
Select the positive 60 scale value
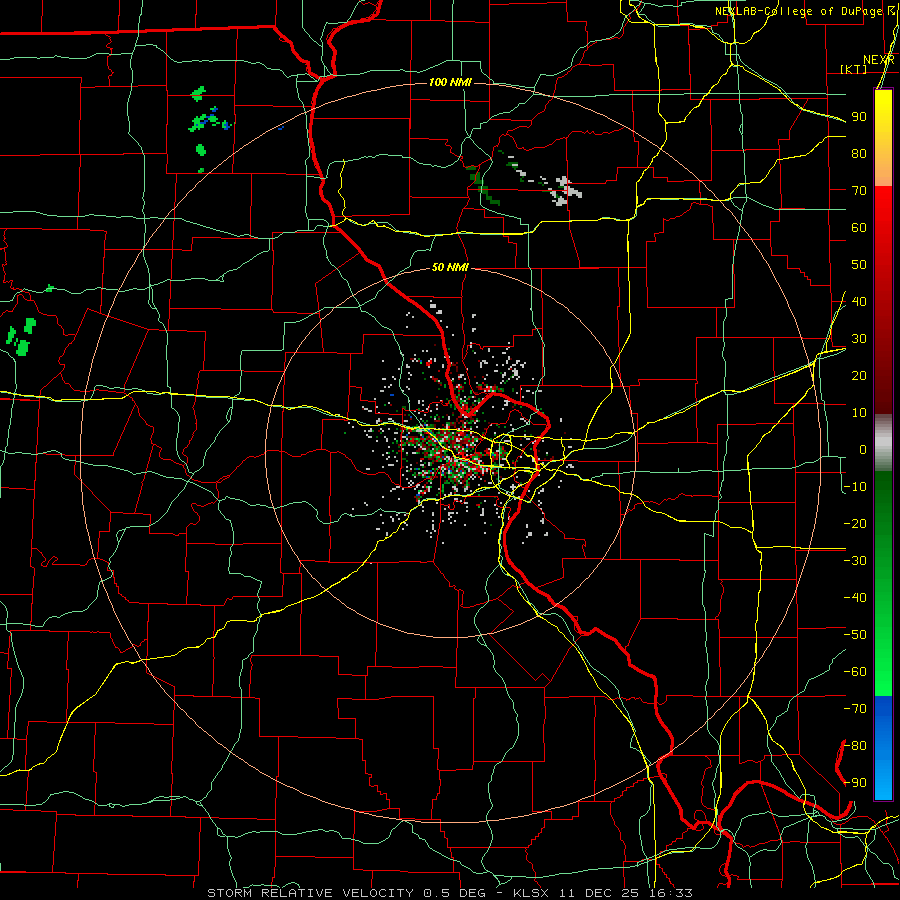[x=859, y=227]
